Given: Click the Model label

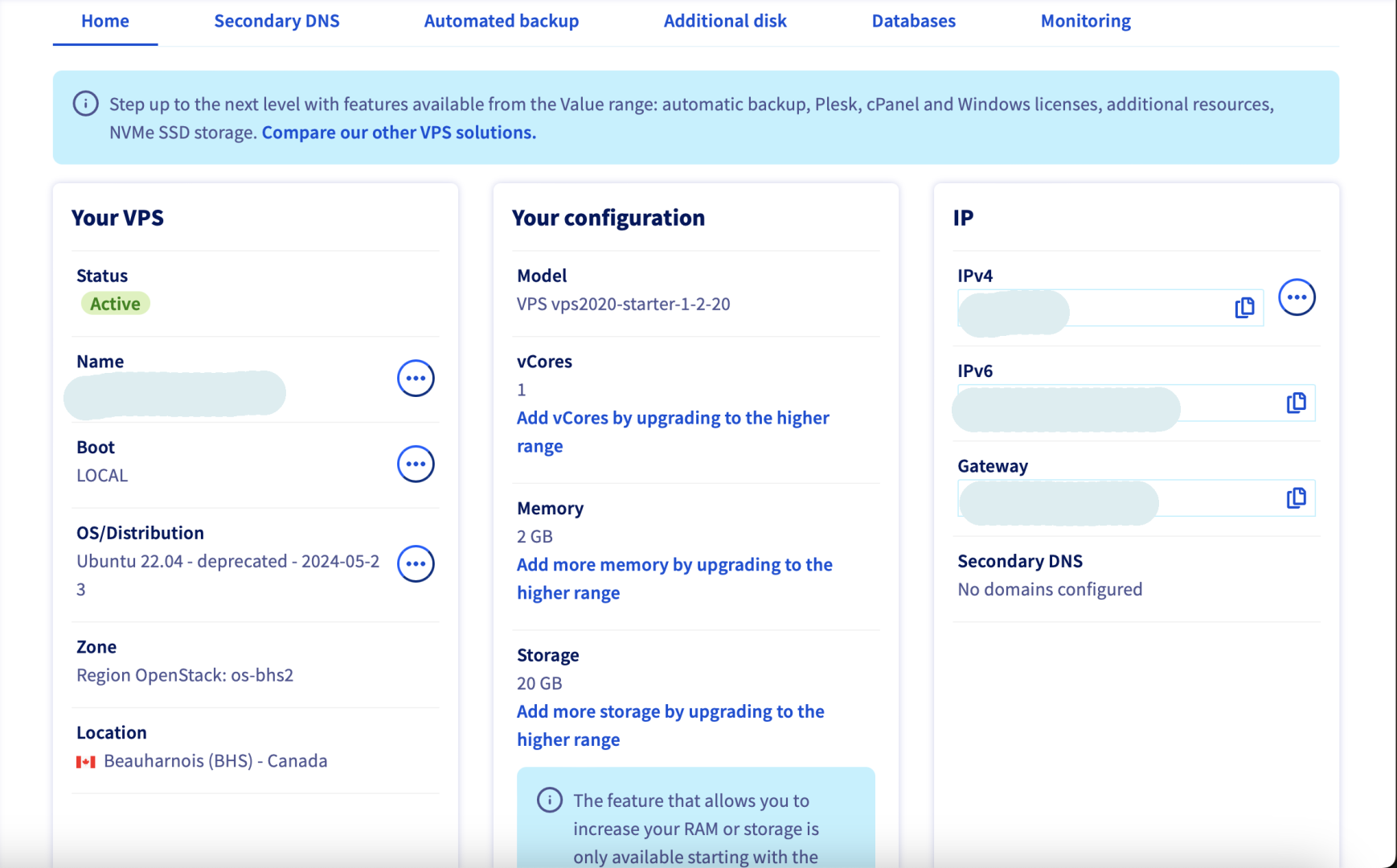Looking at the screenshot, I should pyautogui.click(x=542, y=276).
